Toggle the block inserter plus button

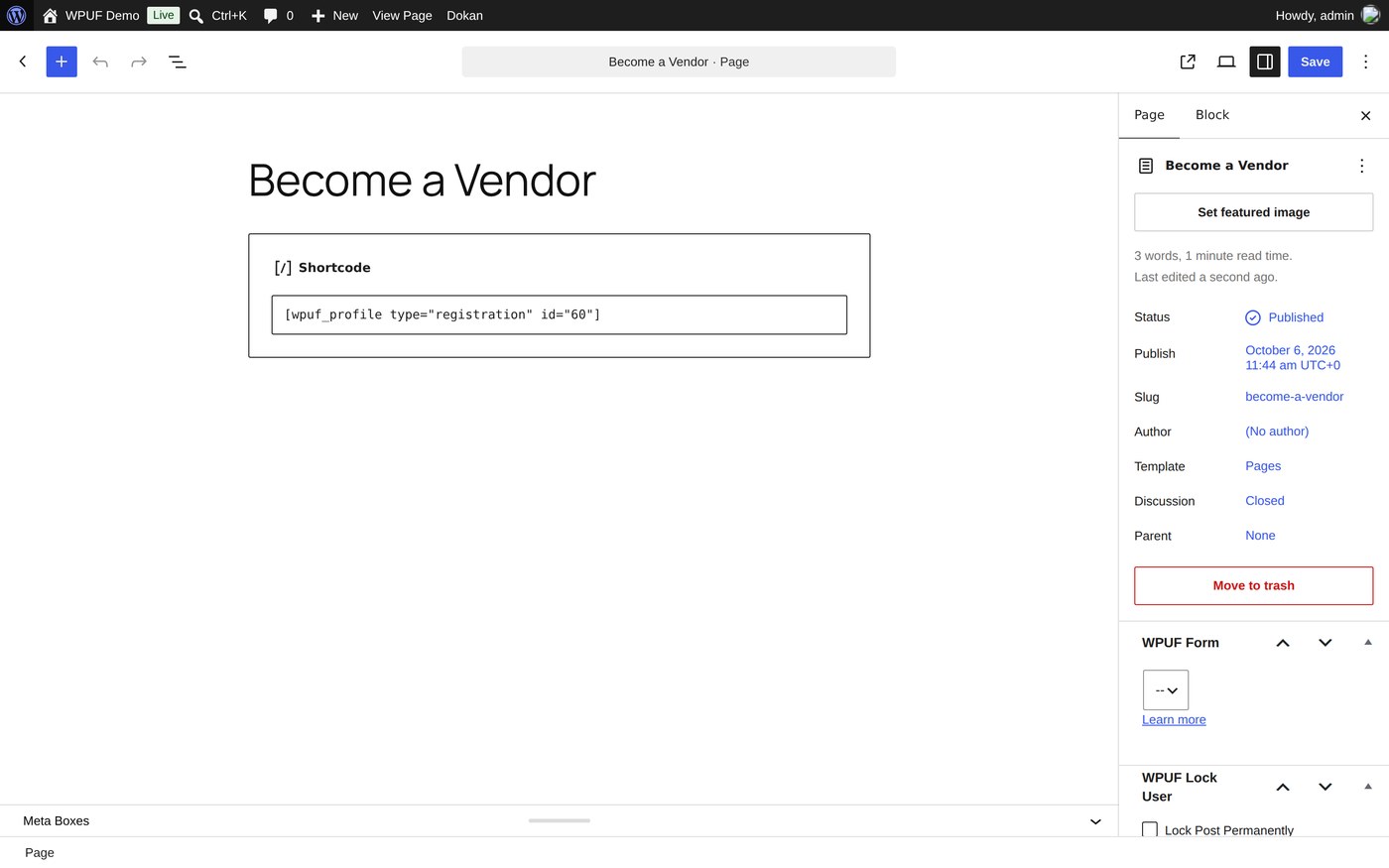point(62,62)
